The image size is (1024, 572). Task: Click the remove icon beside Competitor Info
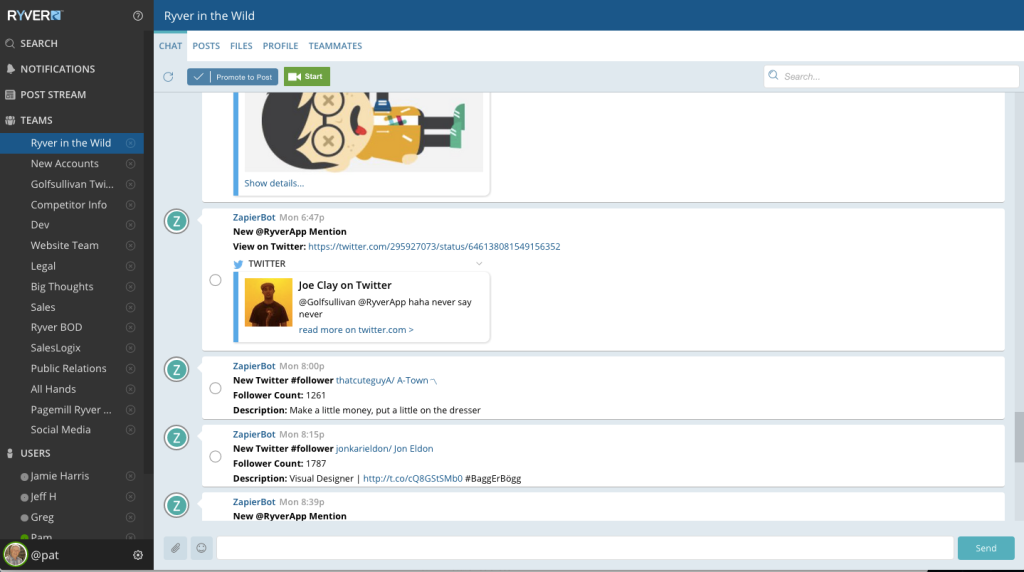click(131, 205)
